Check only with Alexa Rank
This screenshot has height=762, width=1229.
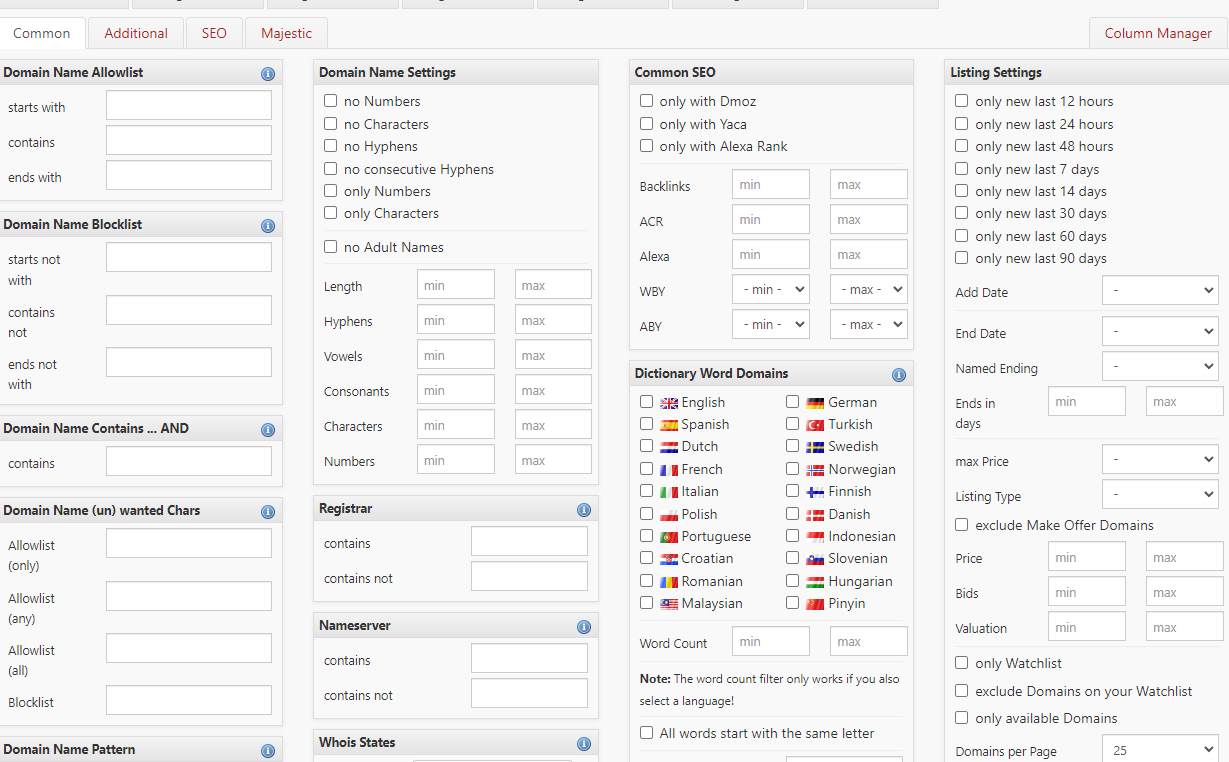pos(647,146)
